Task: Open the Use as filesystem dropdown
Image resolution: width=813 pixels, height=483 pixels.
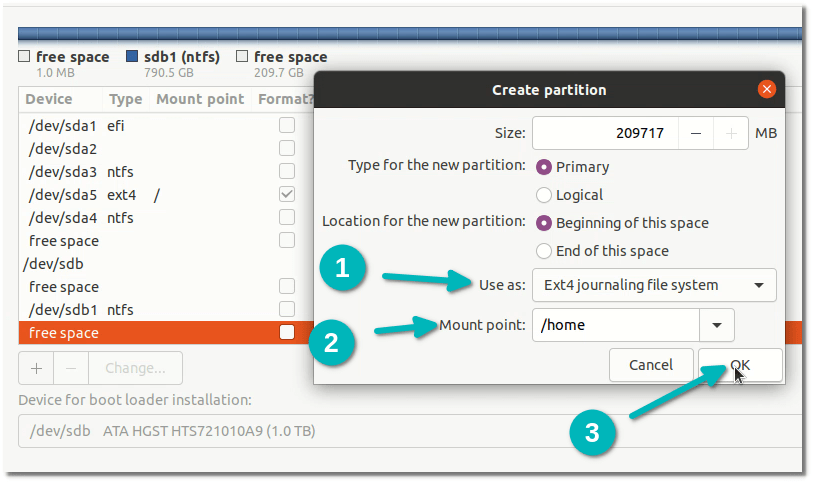Action: coord(654,285)
